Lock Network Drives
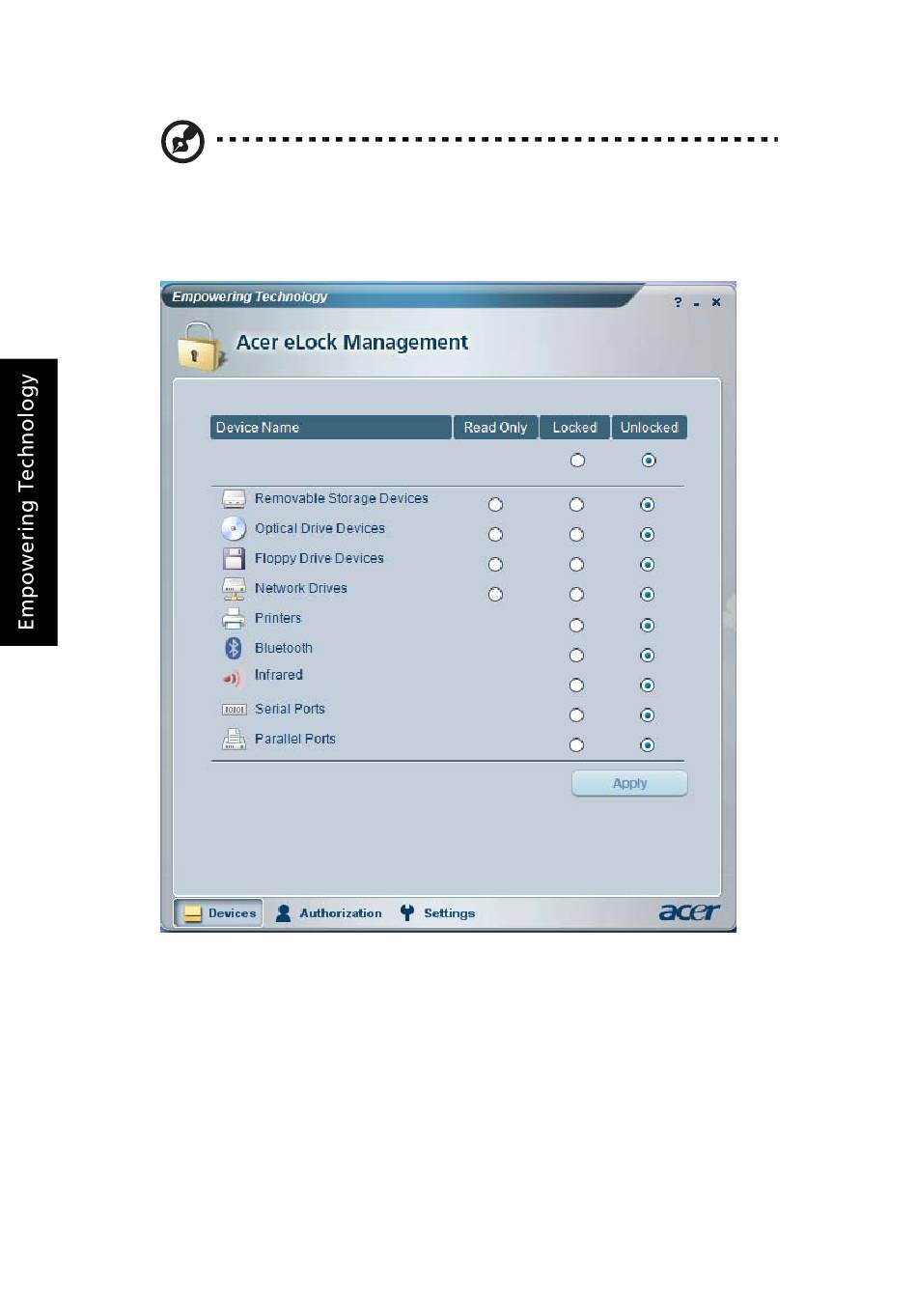Image resolution: width=917 pixels, height=1316 pixels. (576, 595)
